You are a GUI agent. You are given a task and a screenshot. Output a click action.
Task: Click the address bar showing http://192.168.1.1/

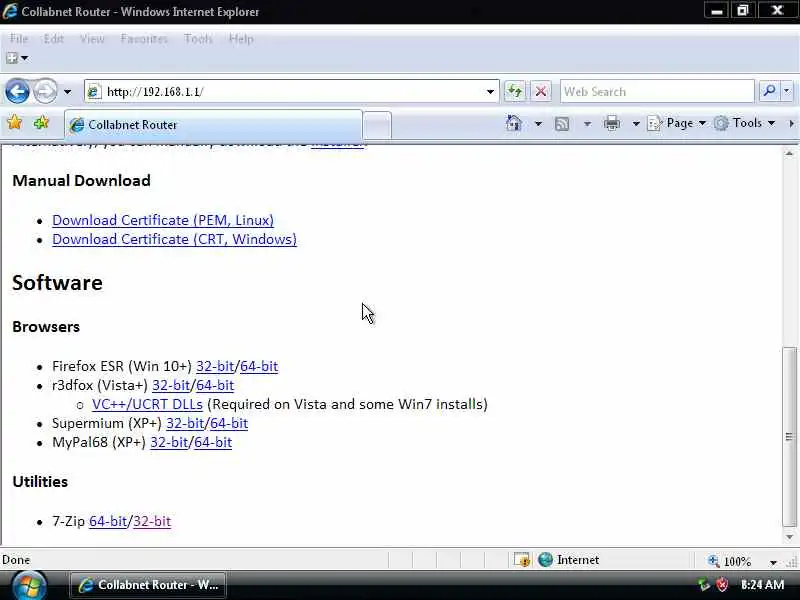(292, 92)
